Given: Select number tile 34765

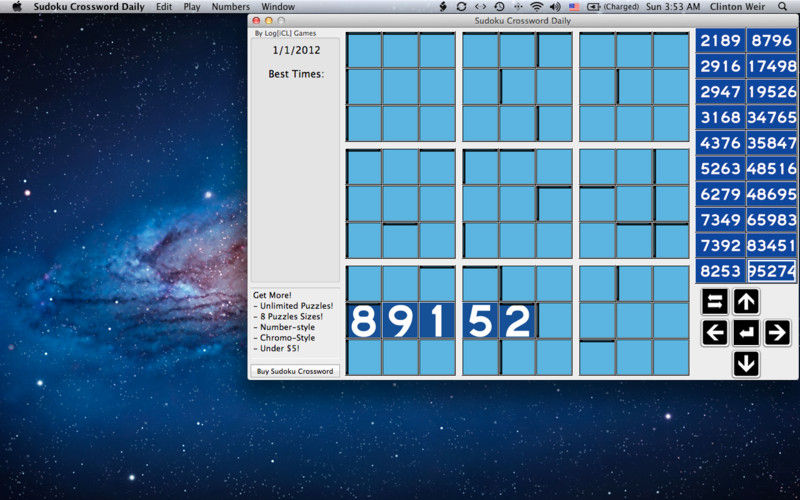Looking at the screenshot, I should (x=771, y=117).
